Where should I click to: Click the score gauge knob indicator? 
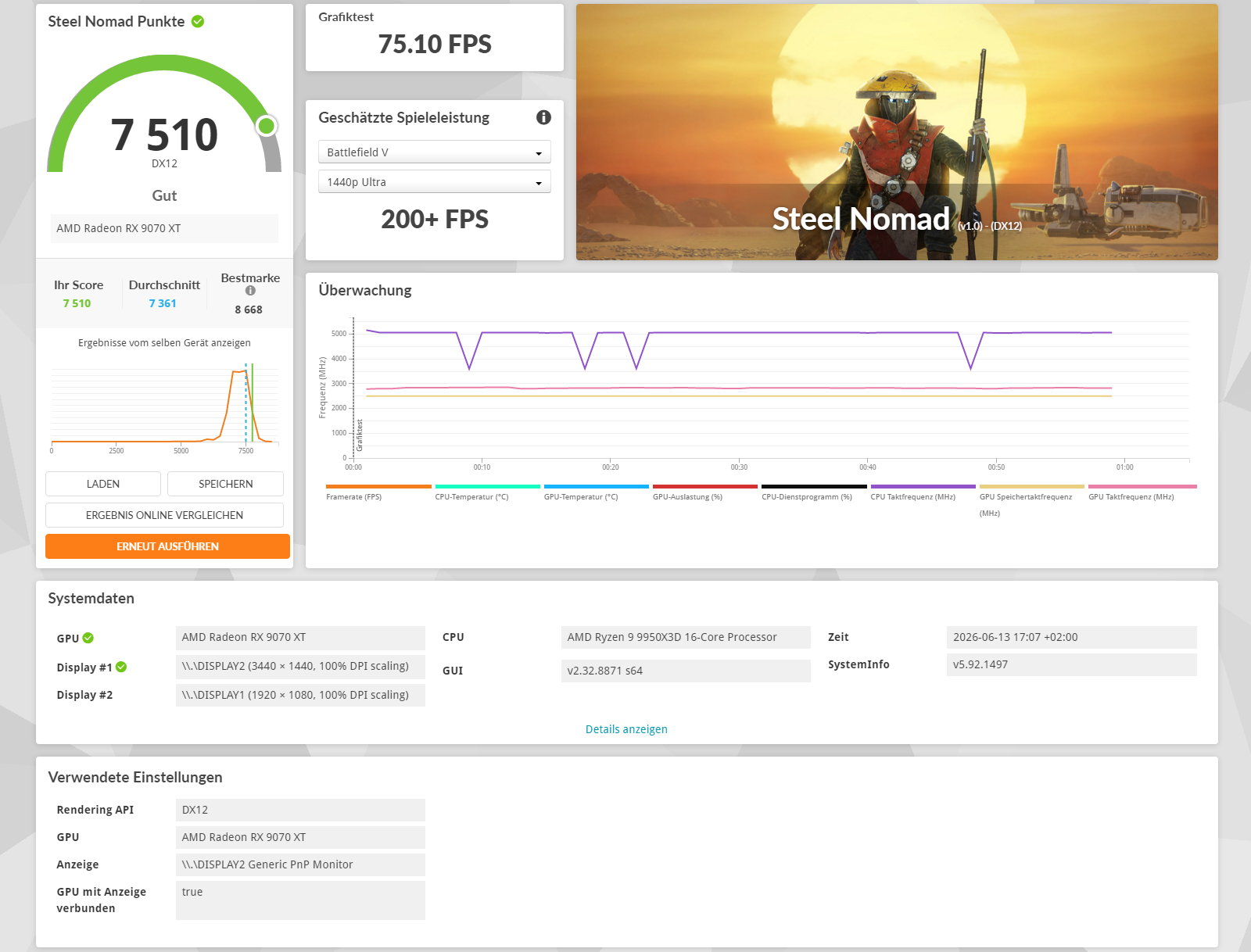pyautogui.click(x=267, y=125)
